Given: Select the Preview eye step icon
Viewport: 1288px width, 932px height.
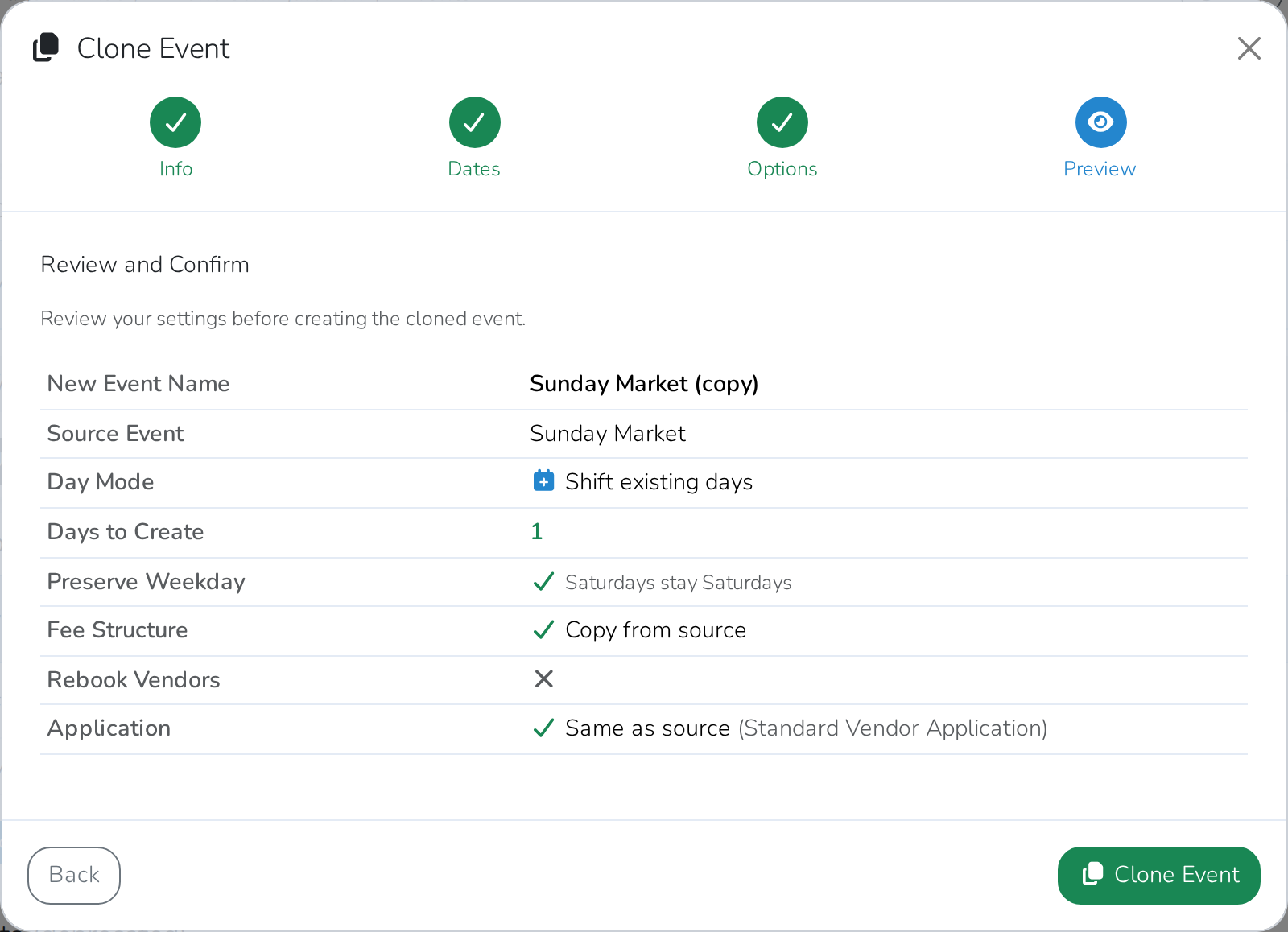Looking at the screenshot, I should [x=1100, y=122].
